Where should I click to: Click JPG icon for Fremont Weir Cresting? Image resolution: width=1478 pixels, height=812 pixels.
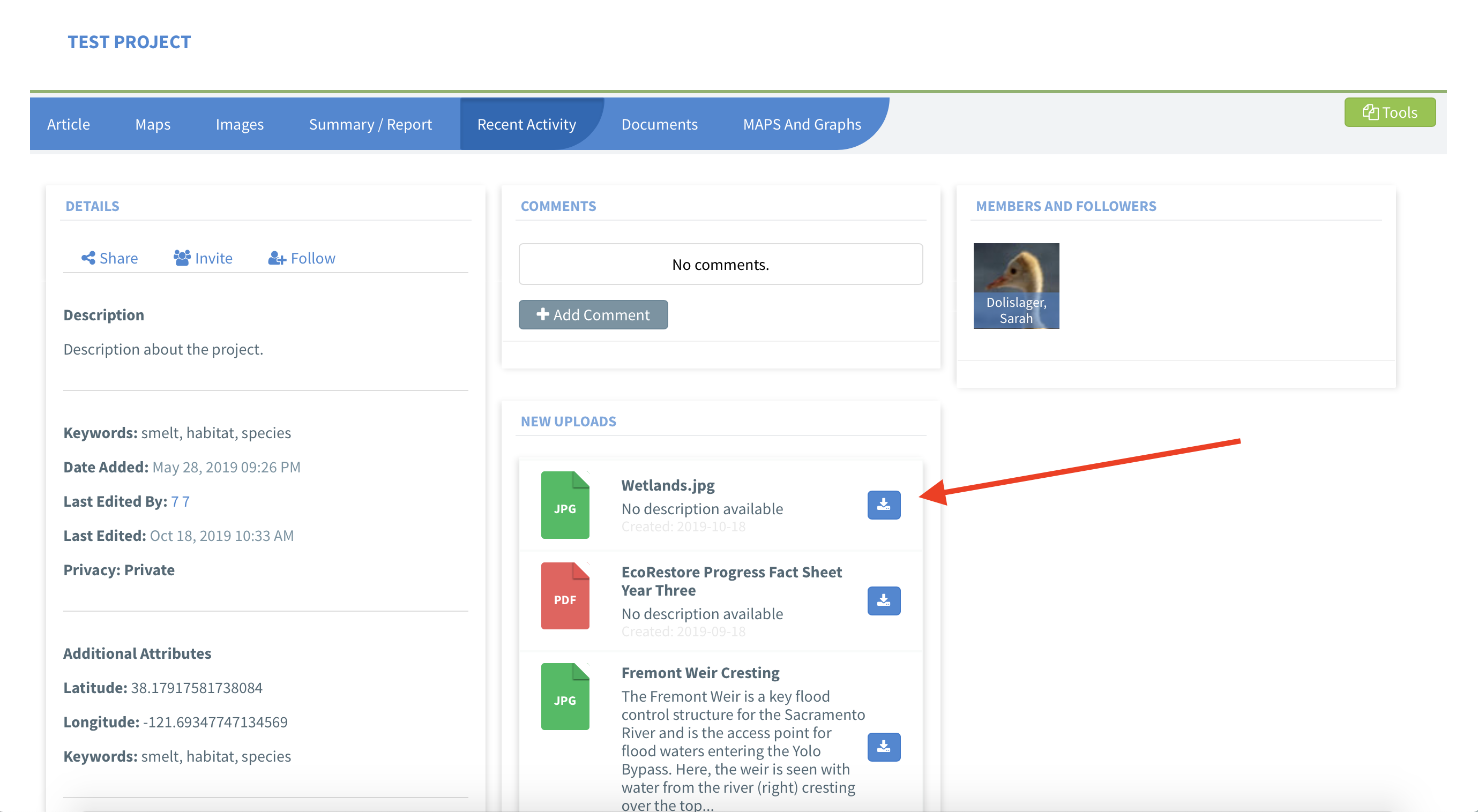565,696
